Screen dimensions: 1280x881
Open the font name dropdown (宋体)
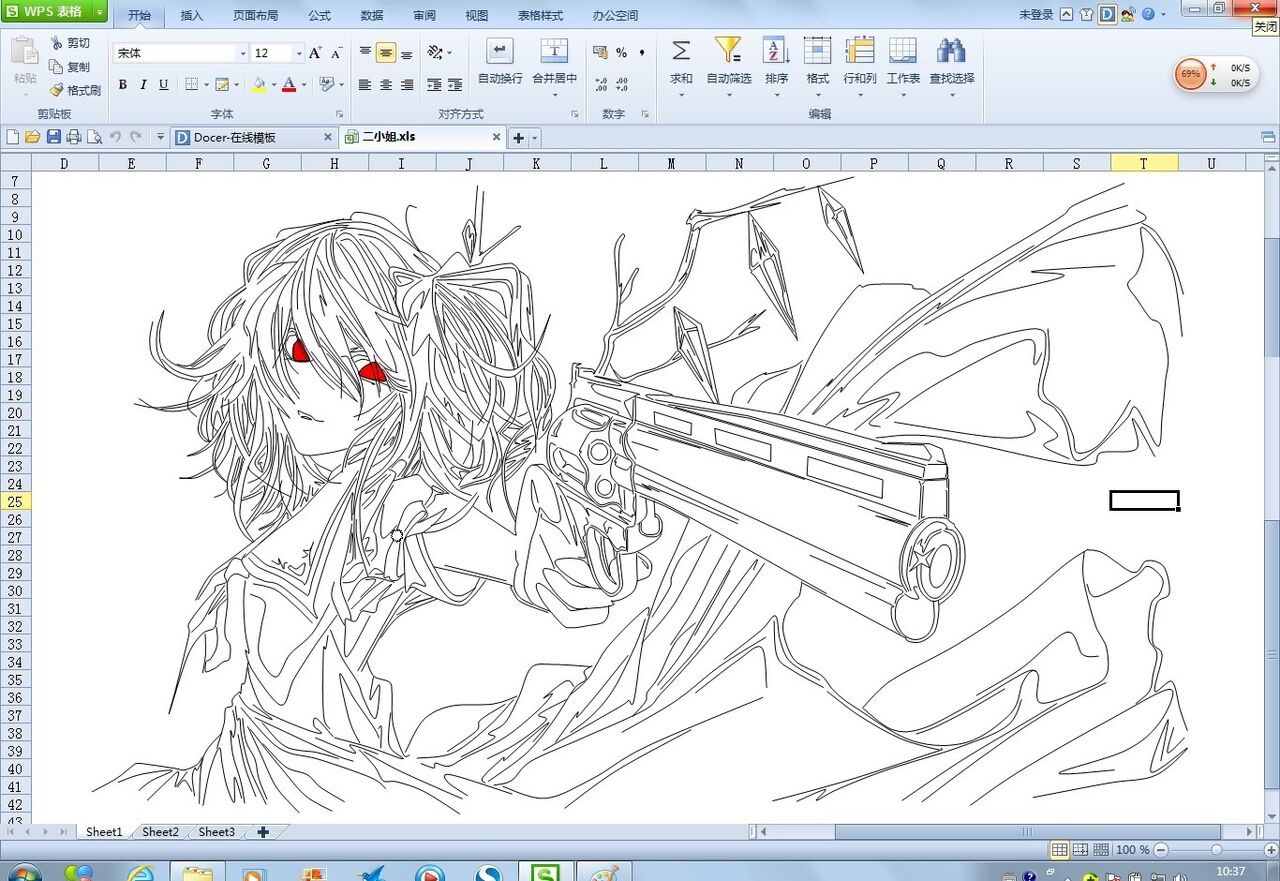[243, 53]
